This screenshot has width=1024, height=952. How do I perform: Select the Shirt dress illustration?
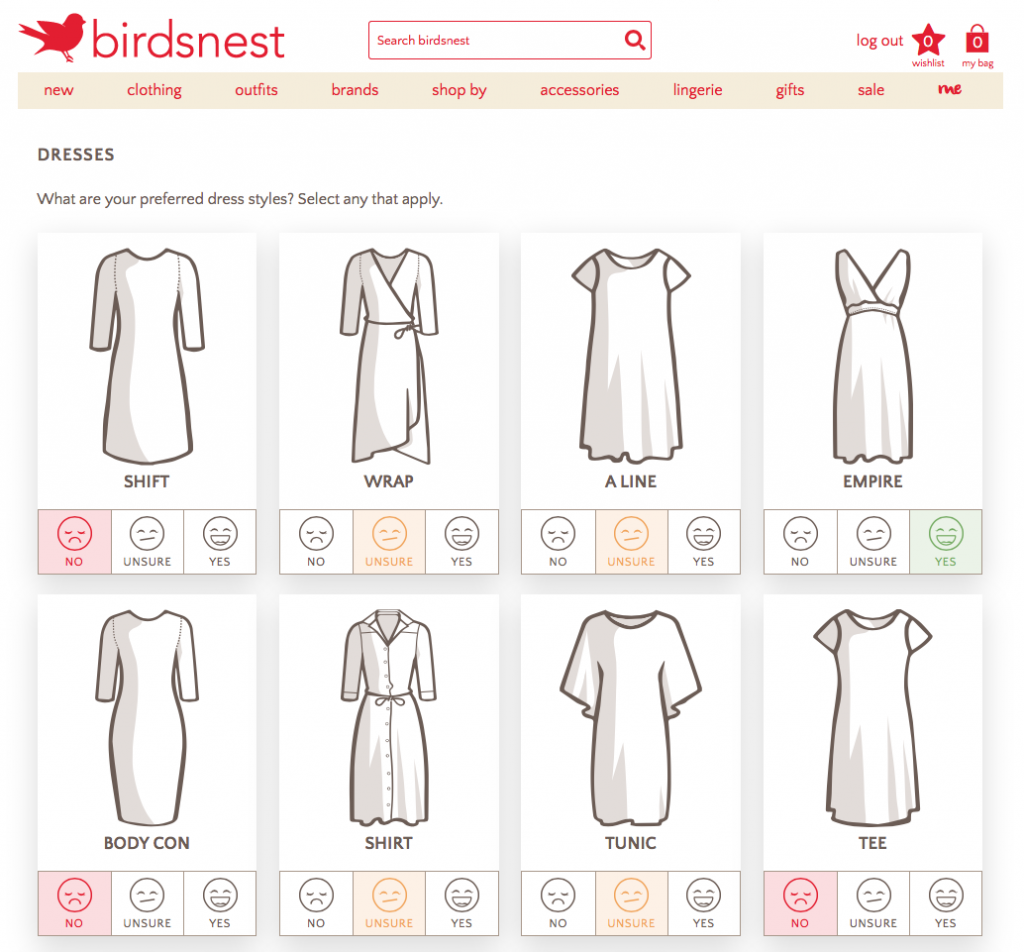(x=389, y=718)
